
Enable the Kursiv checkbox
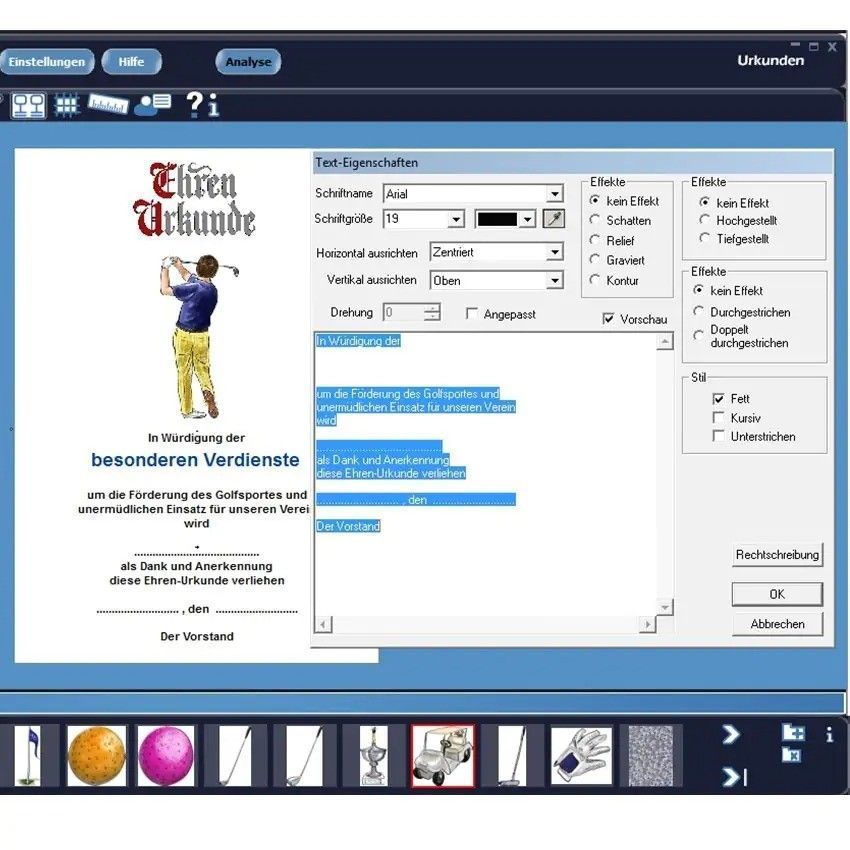[718, 418]
